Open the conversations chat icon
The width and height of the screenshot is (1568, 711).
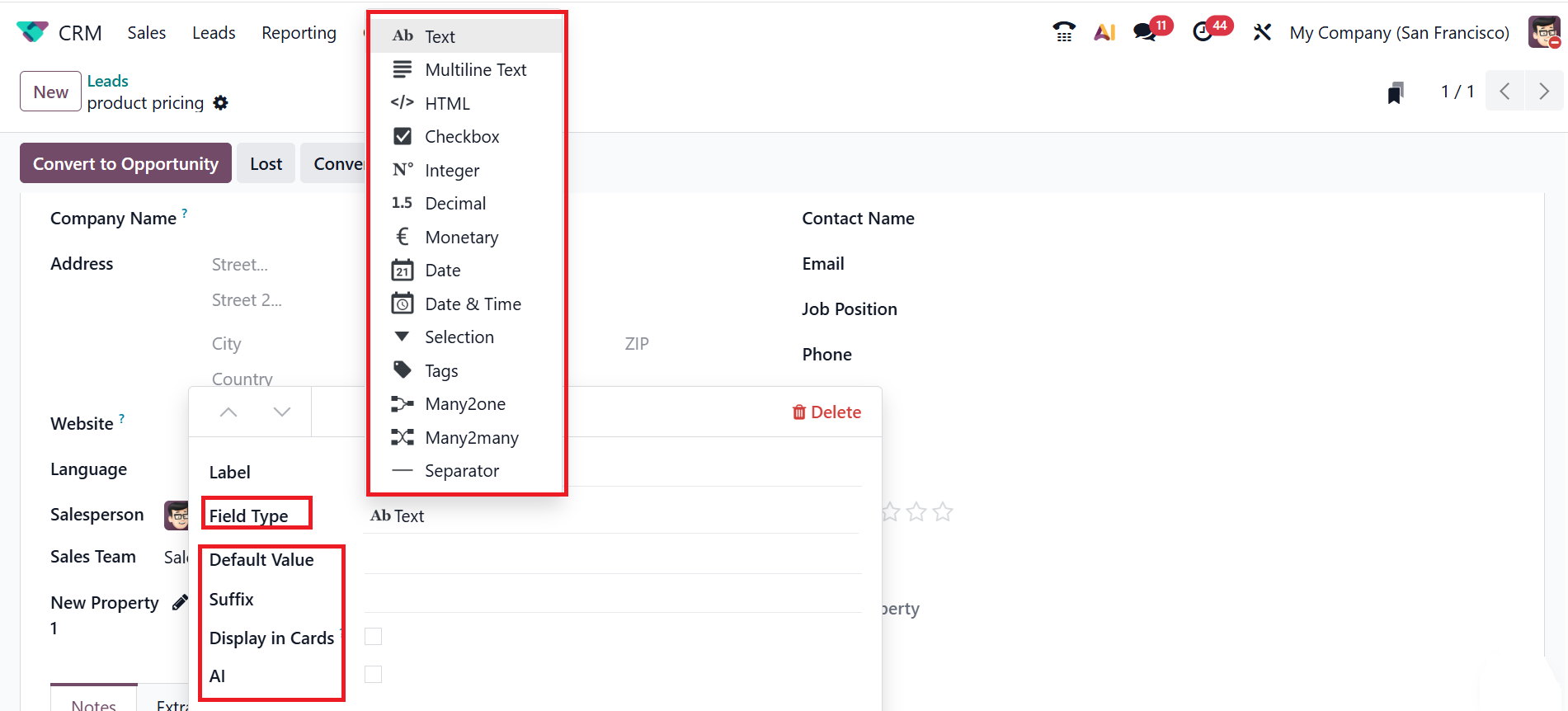tap(1144, 32)
